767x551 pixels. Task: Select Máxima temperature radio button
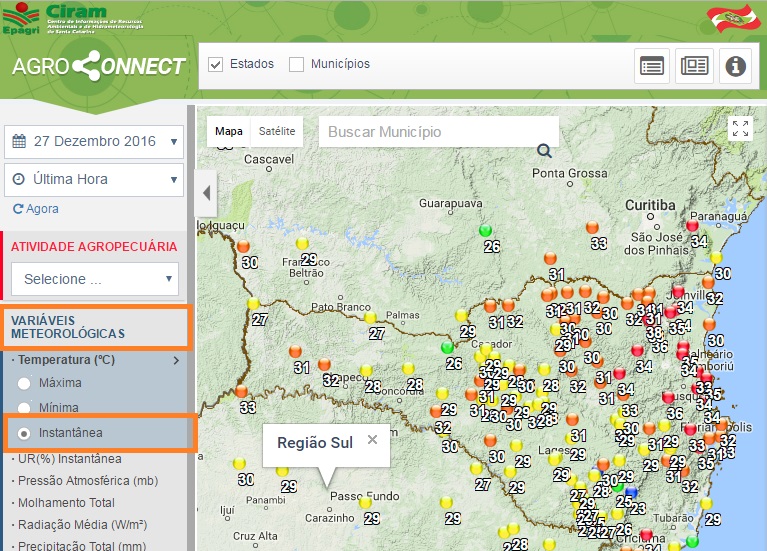click(x=24, y=383)
